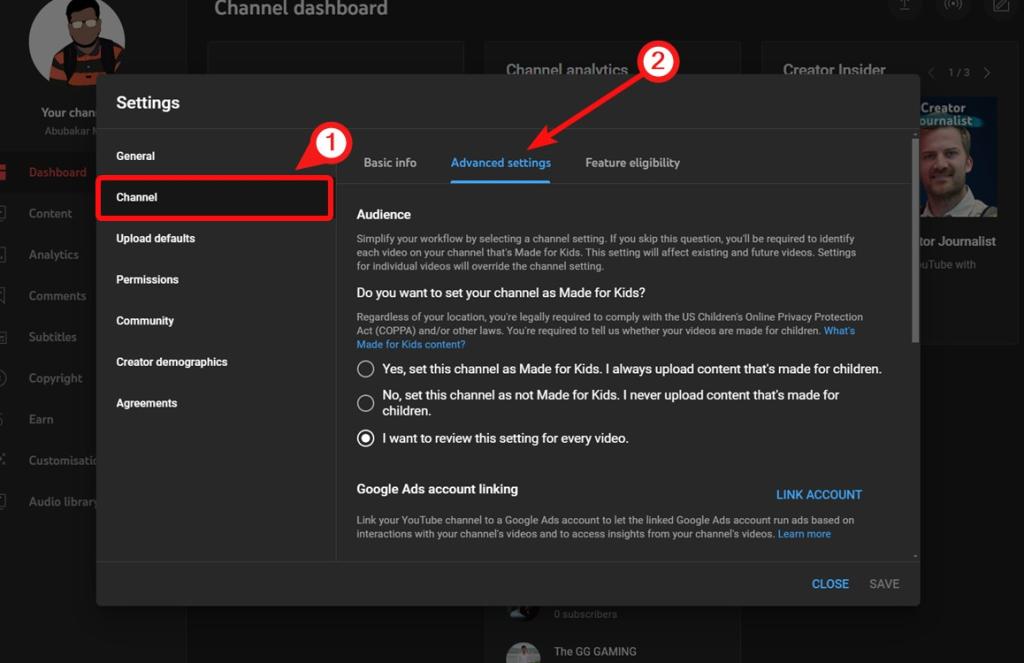1024x663 pixels.
Task: Open Content from the left sidebar
Action: coord(48,213)
